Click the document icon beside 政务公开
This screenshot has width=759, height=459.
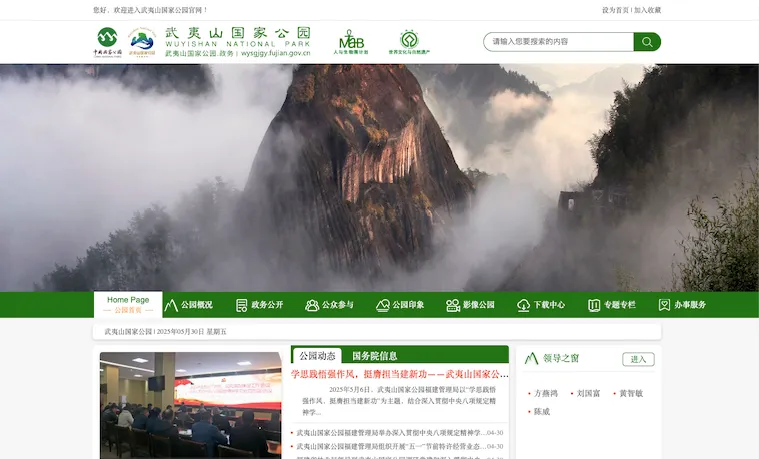[241, 305]
